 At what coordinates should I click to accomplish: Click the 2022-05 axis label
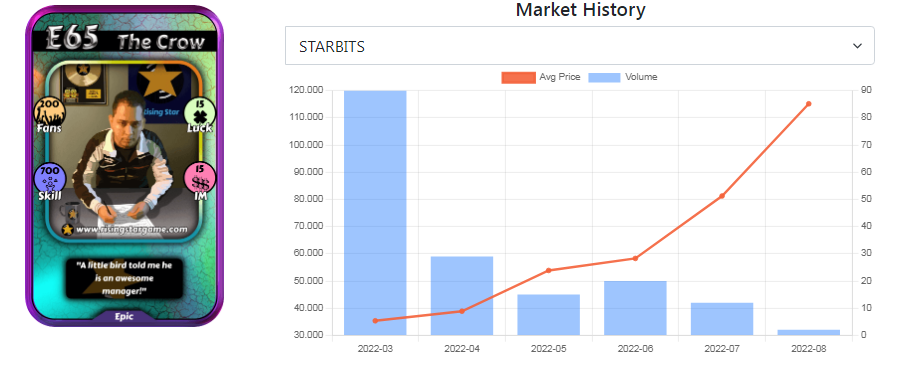pyautogui.click(x=549, y=348)
